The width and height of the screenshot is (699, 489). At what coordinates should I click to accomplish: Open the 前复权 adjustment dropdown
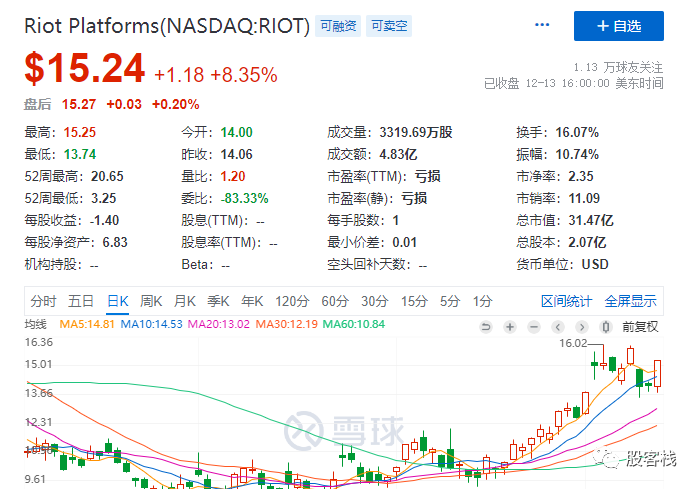pyautogui.click(x=640, y=327)
